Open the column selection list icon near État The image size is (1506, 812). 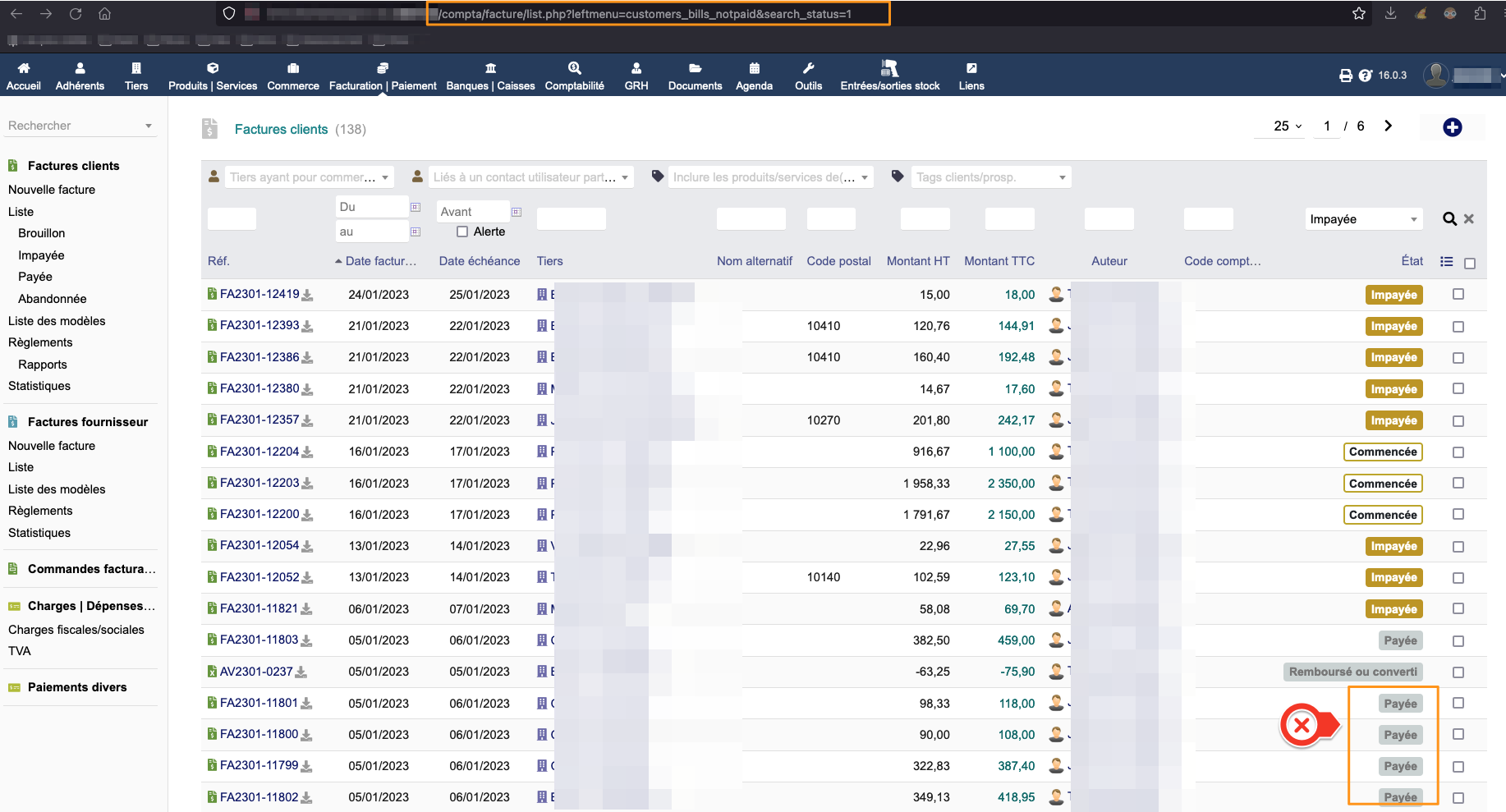[x=1447, y=261]
